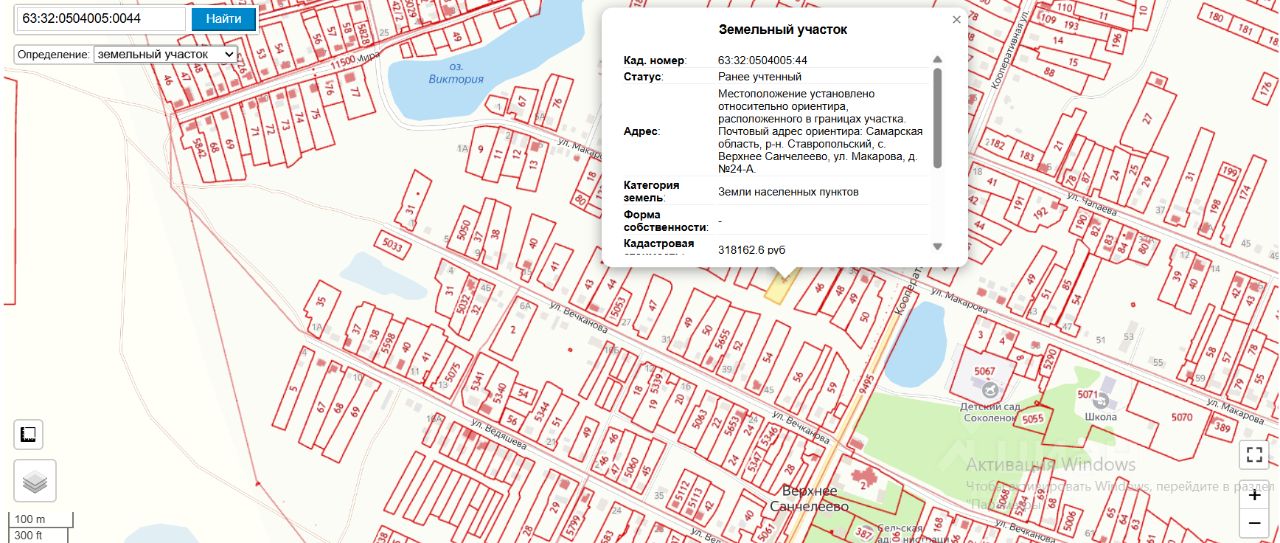Click the popup's vertical scrollbar thumb
The height and width of the screenshot is (543, 1280).
(937, 118)
